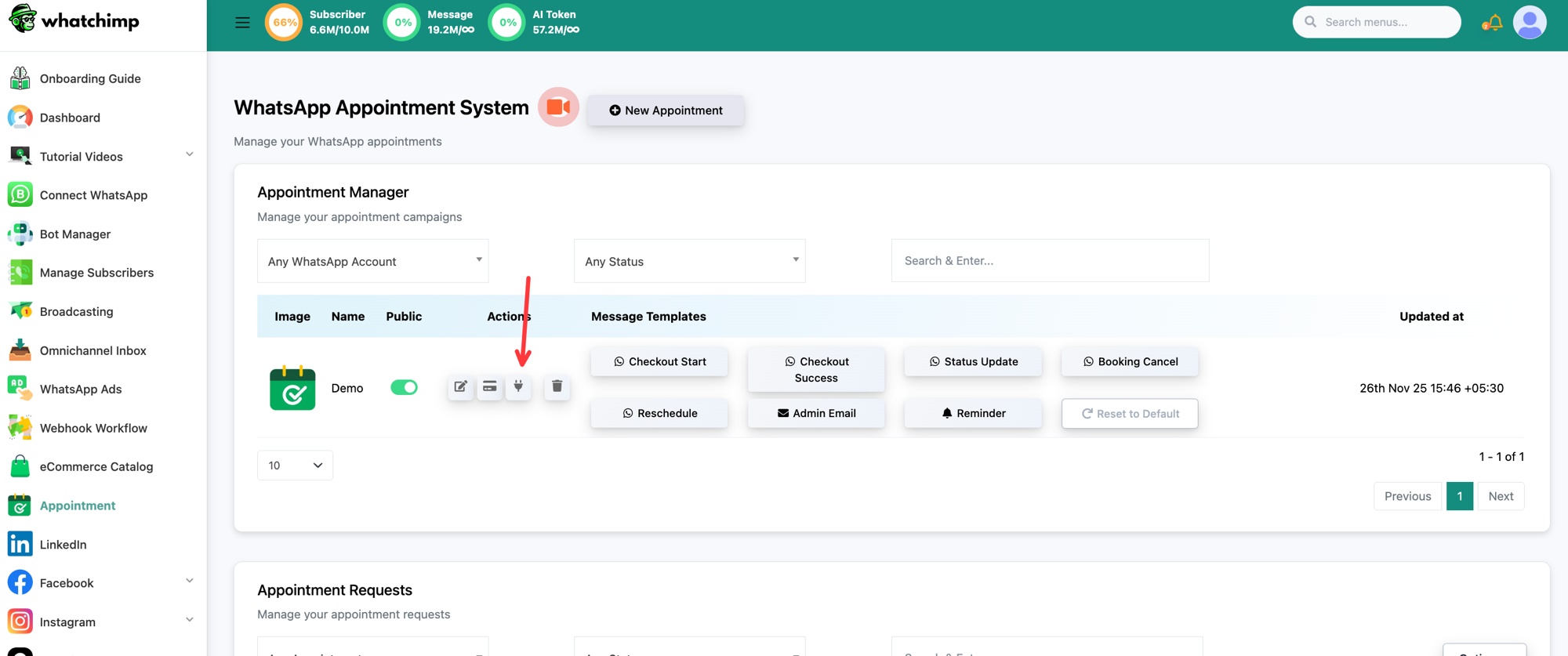Image resolution: width=1568 pixels, height=656 pixels.
Task: Click the Next pagination button
Action: [x=1501, y=496]
